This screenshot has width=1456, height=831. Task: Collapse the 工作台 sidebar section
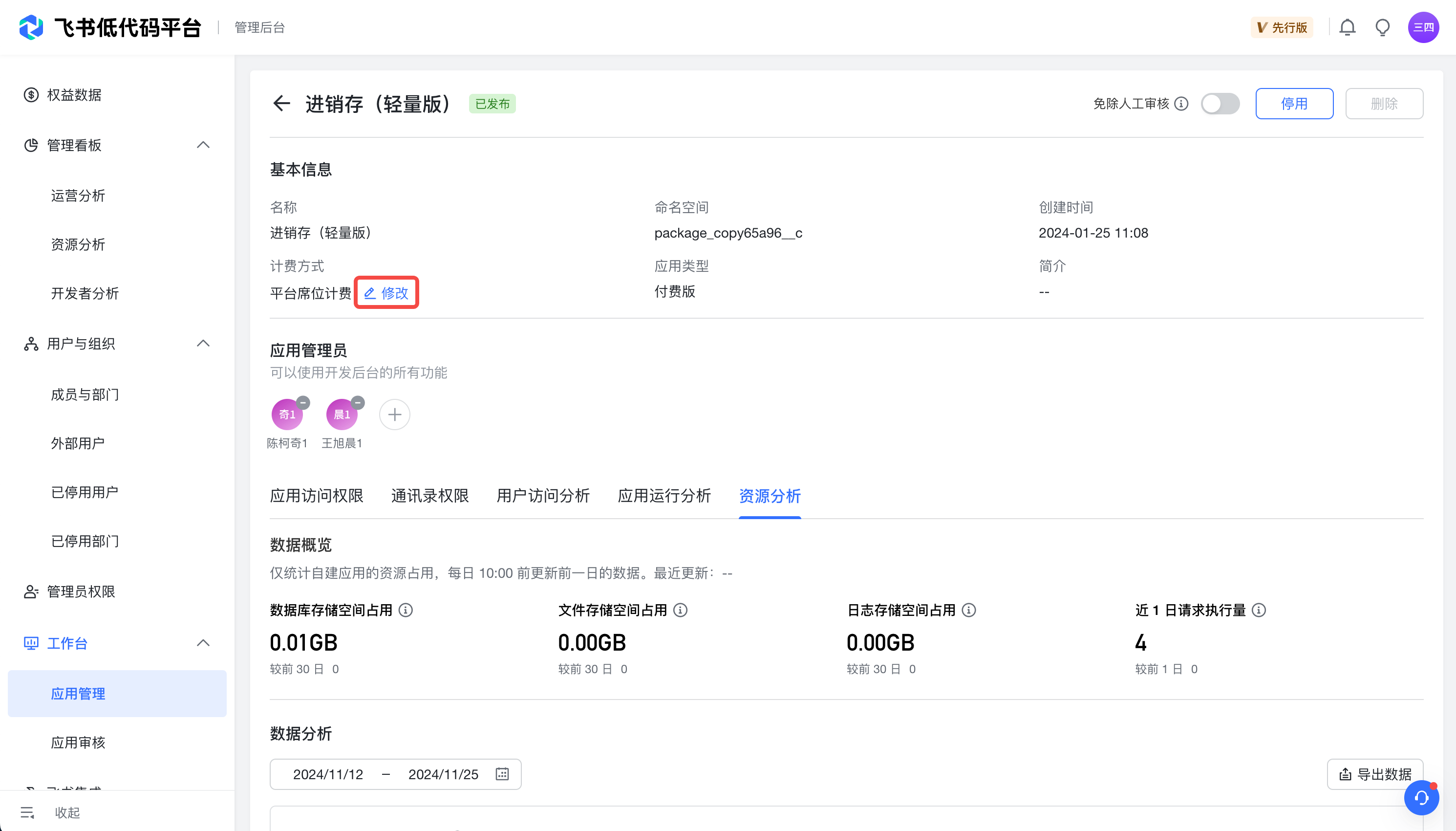point(203,643)
